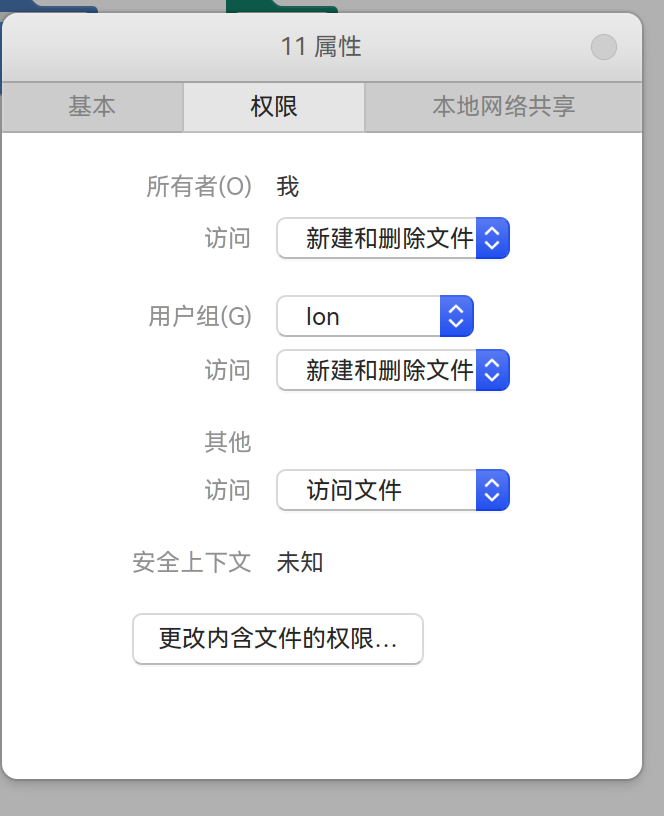Expand the 用户组 lon combo box
Viewport: 664px width, 816px height.
click(x=375, y=316)
